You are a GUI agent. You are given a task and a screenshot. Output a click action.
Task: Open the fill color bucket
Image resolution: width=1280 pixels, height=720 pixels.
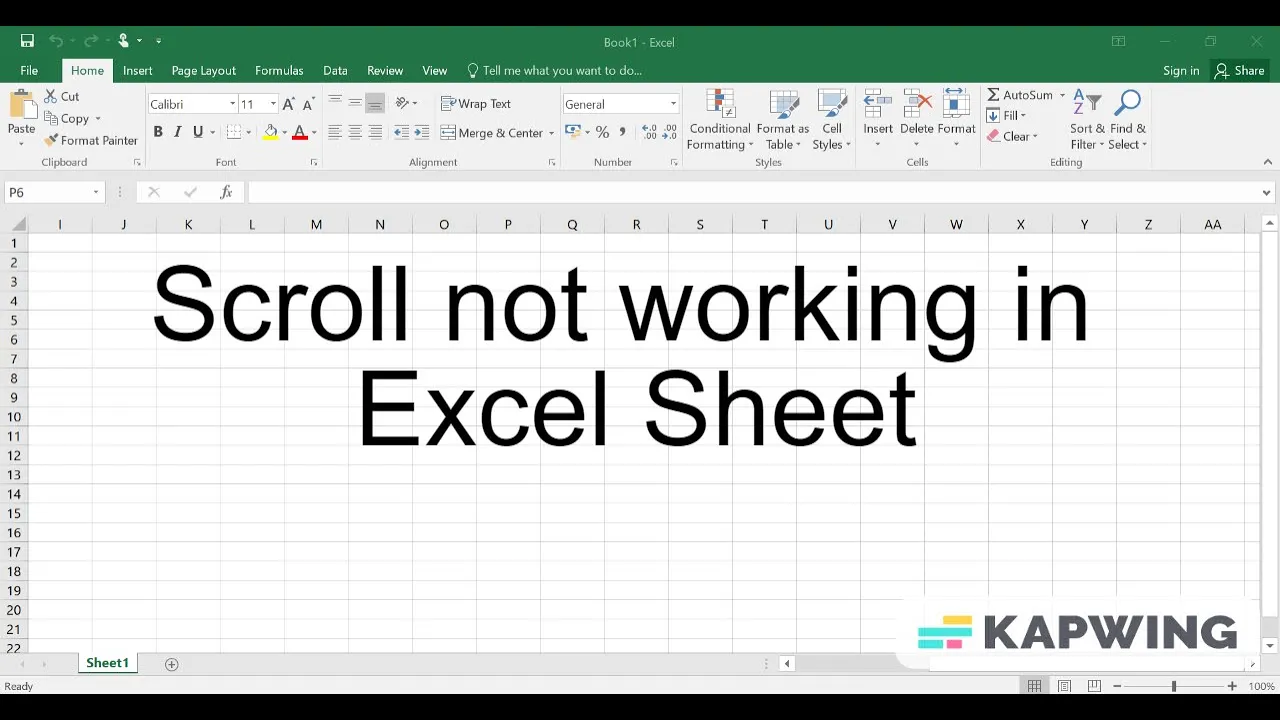tap(270, 132)
